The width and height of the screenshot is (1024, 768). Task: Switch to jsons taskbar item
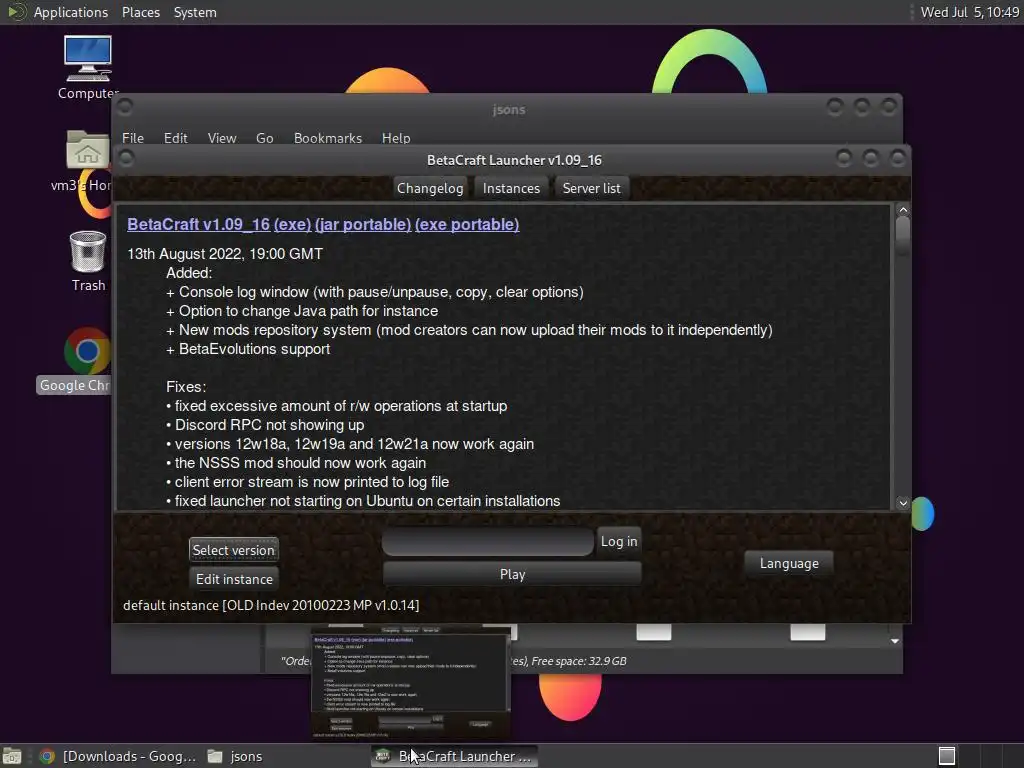(235, 756)
